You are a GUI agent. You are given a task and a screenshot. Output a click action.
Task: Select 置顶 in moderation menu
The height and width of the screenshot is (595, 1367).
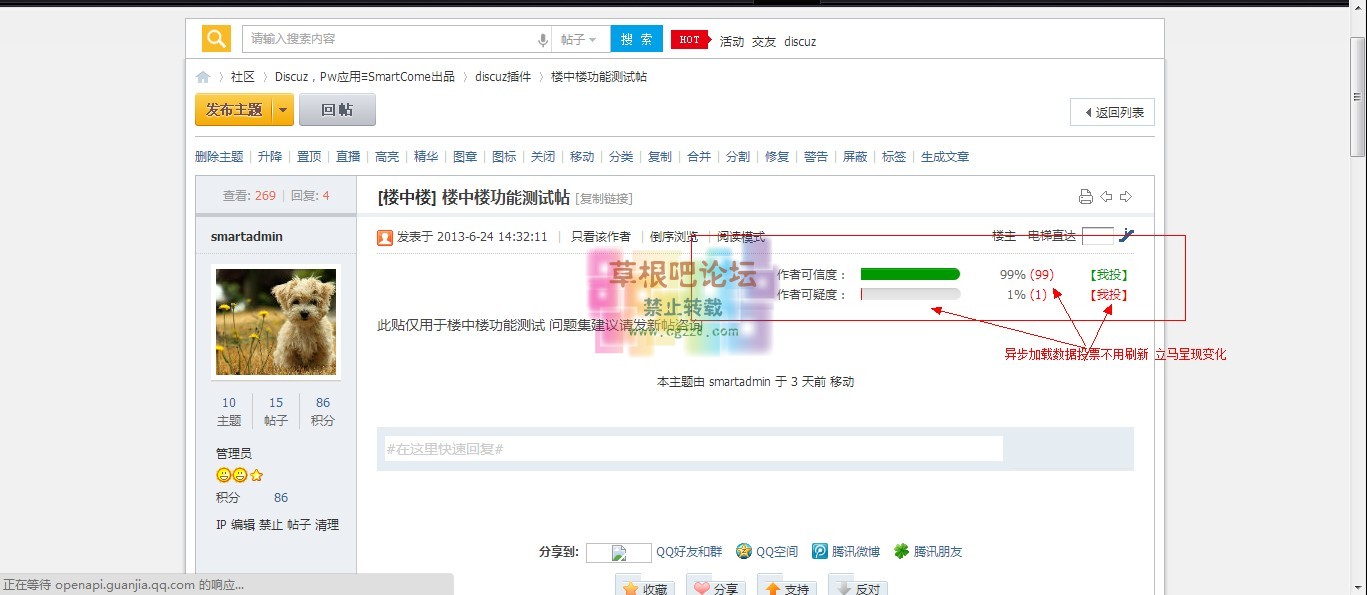pos(309,157)
